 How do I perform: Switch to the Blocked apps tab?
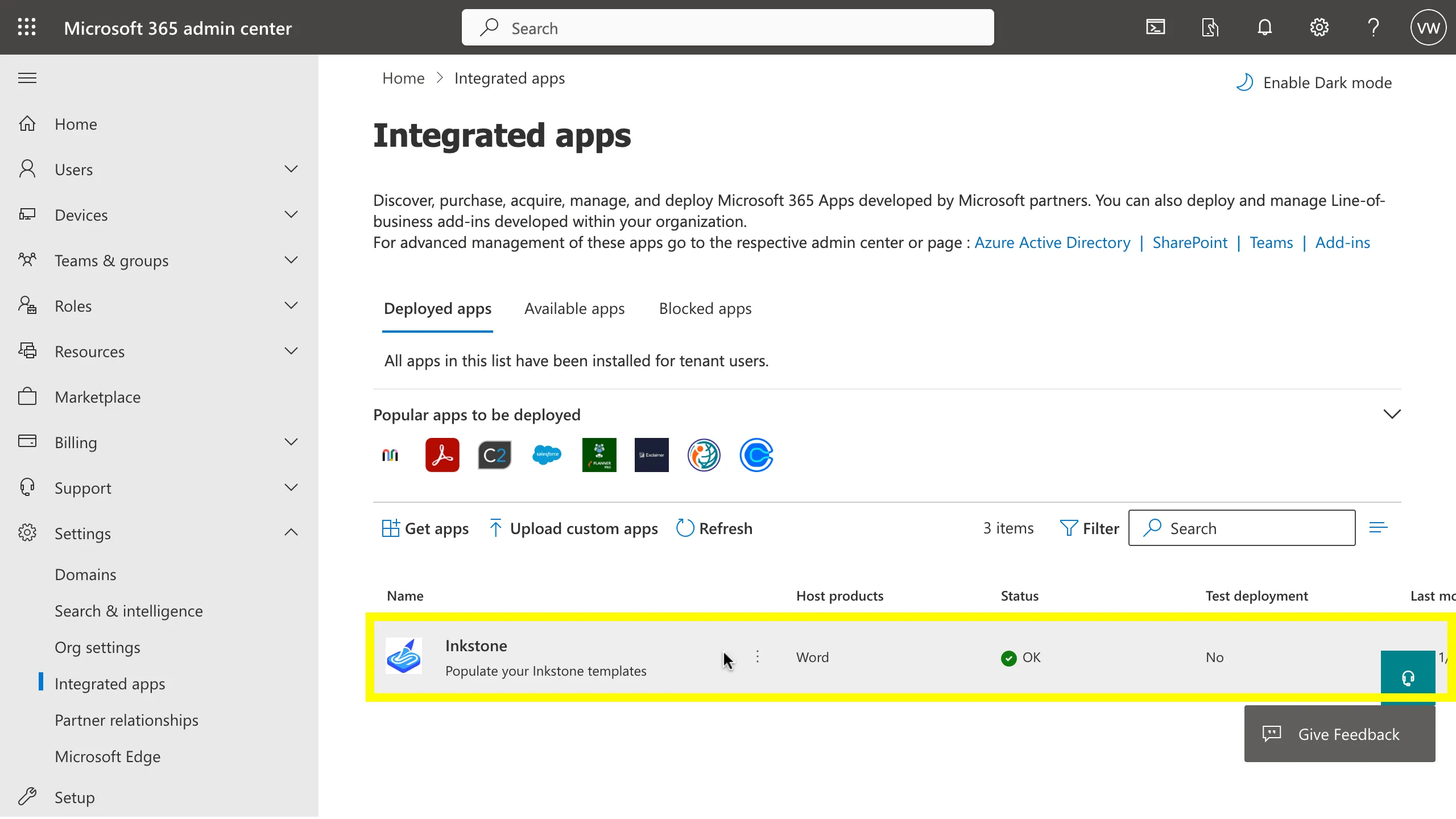[705, 309]
